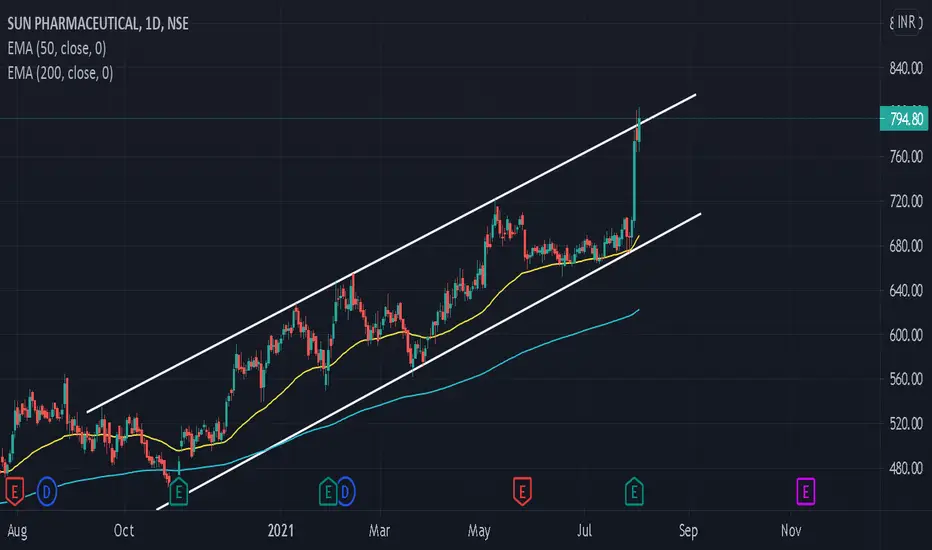This screenshot has width=932, height=550.
Task: Select the EMA (50, close, 0) indicator legend
Action: click(57, 48)
